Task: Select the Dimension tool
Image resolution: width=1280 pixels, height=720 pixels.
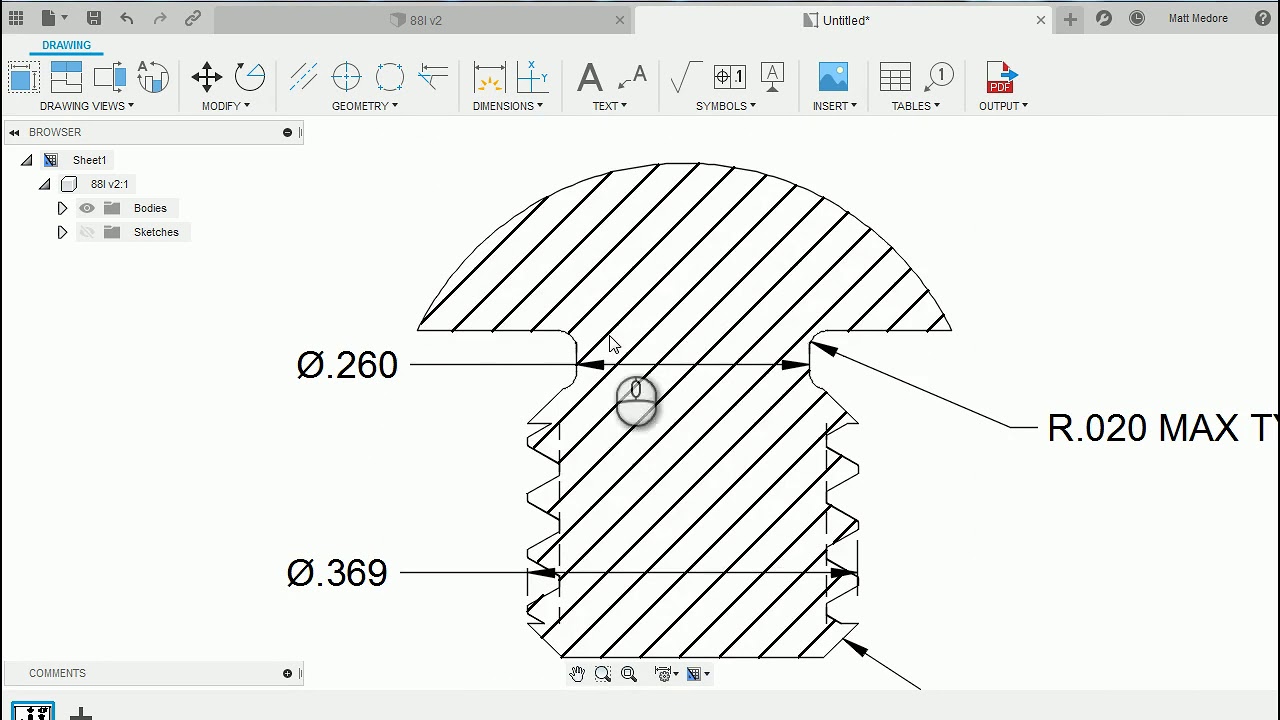Action: [489, 77]
